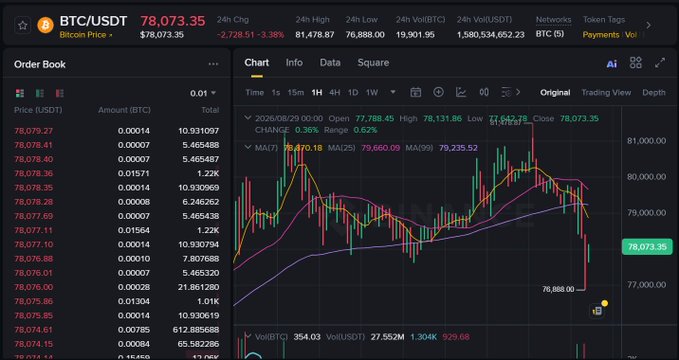The height and width of the screenshot is (360, 679).
Task: Show both bids and asks order book view
Action: [x=20, y=93]
